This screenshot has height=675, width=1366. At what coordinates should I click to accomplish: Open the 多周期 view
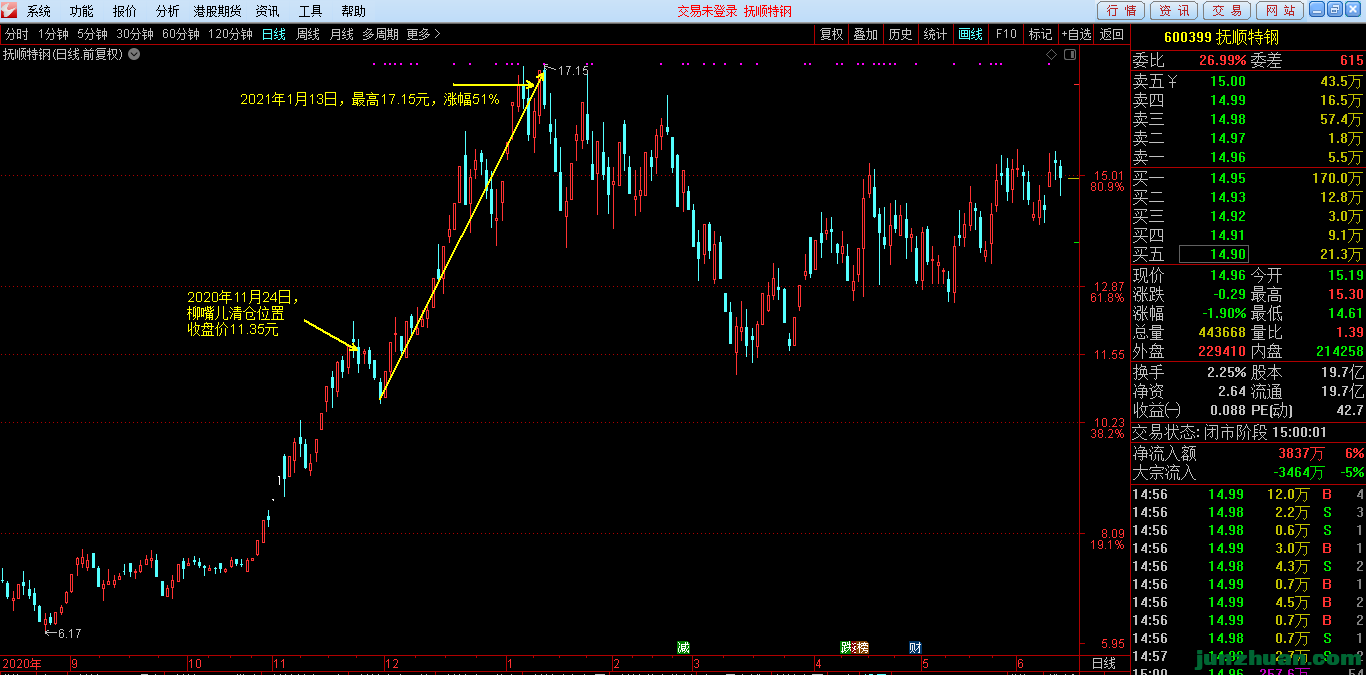(380, 34)
